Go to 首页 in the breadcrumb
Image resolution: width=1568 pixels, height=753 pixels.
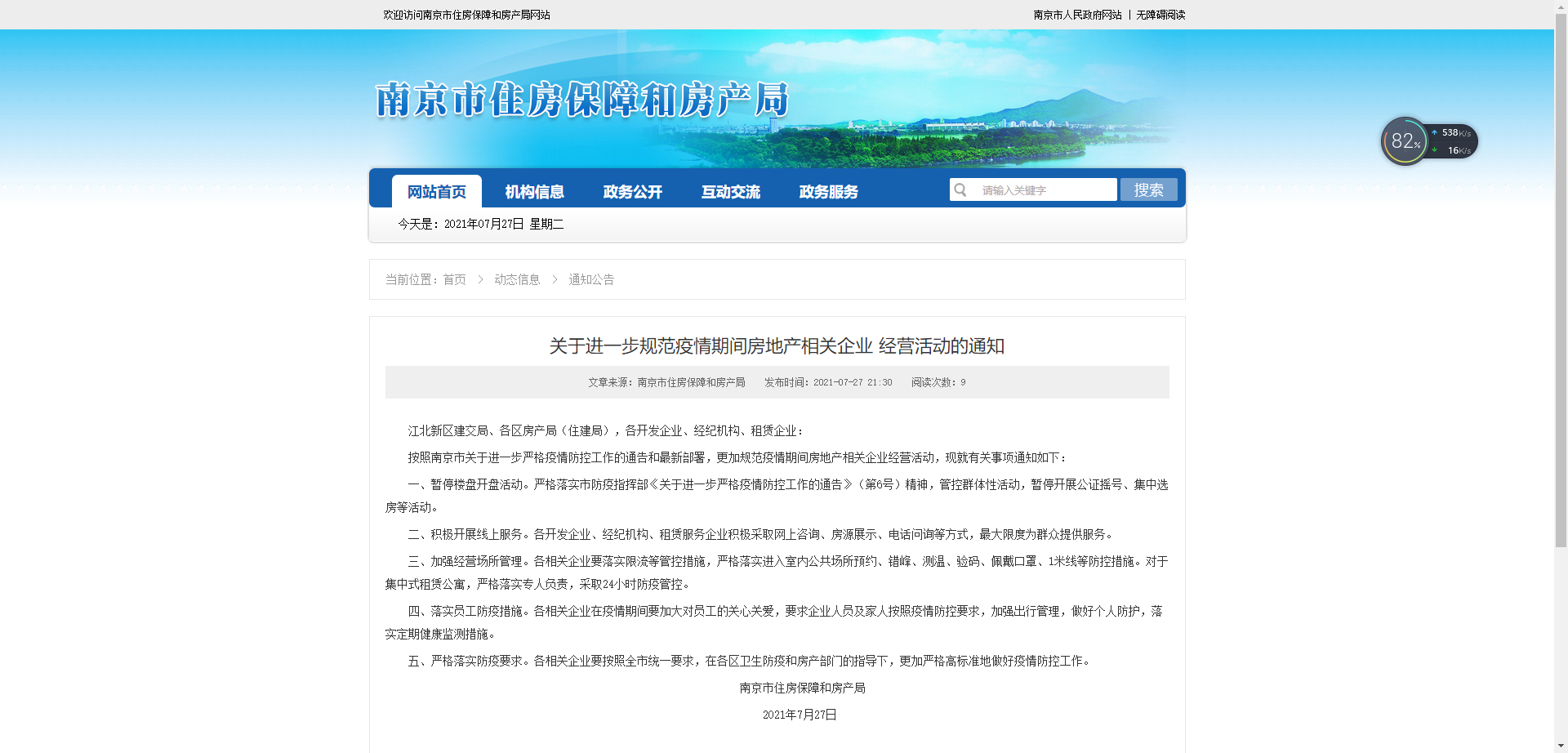455,279
